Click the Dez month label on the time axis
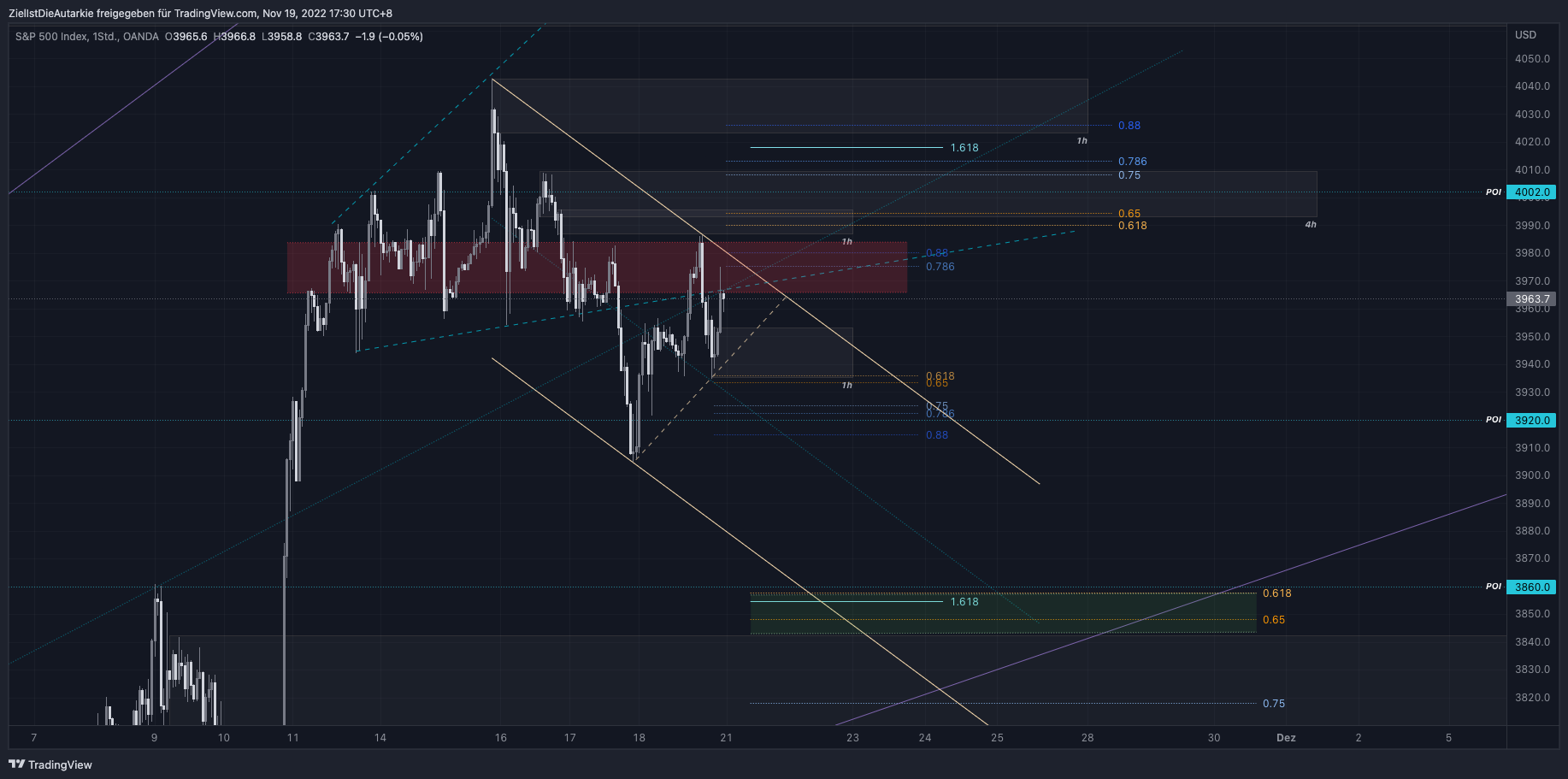Image resolution: width=1568 pixels, height=779 pixels. 1286,738
